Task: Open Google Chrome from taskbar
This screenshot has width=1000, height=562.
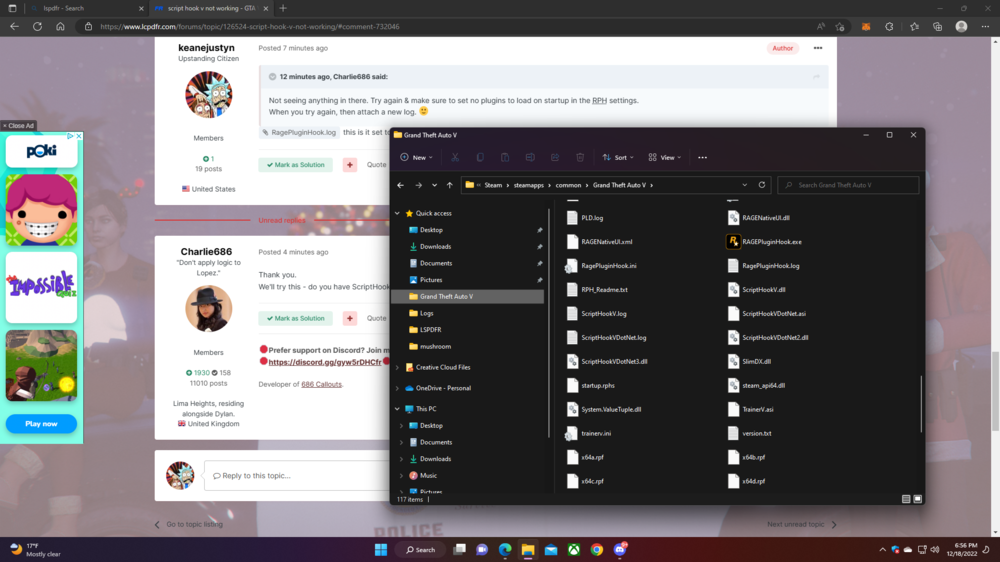Action: [x=597, y=549]
